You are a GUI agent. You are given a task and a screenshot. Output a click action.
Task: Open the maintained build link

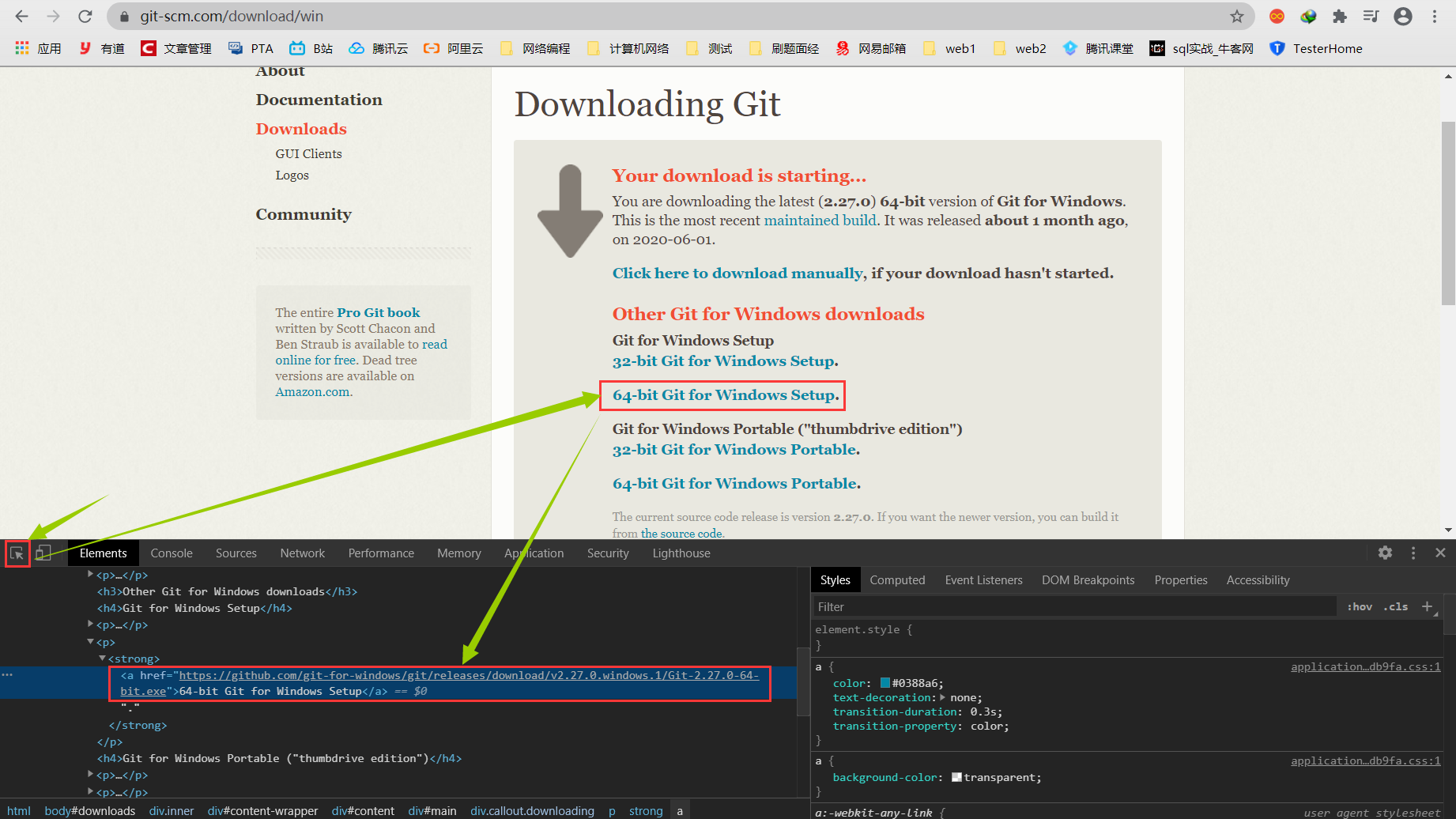[x=820, y=221]
